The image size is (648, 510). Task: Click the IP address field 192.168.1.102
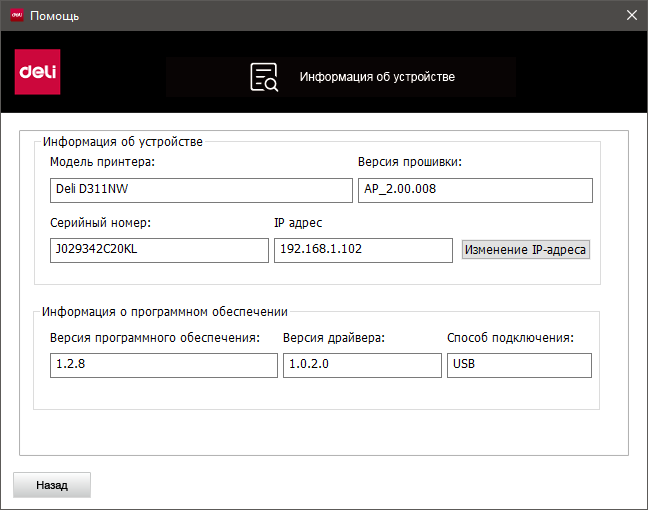363,250
